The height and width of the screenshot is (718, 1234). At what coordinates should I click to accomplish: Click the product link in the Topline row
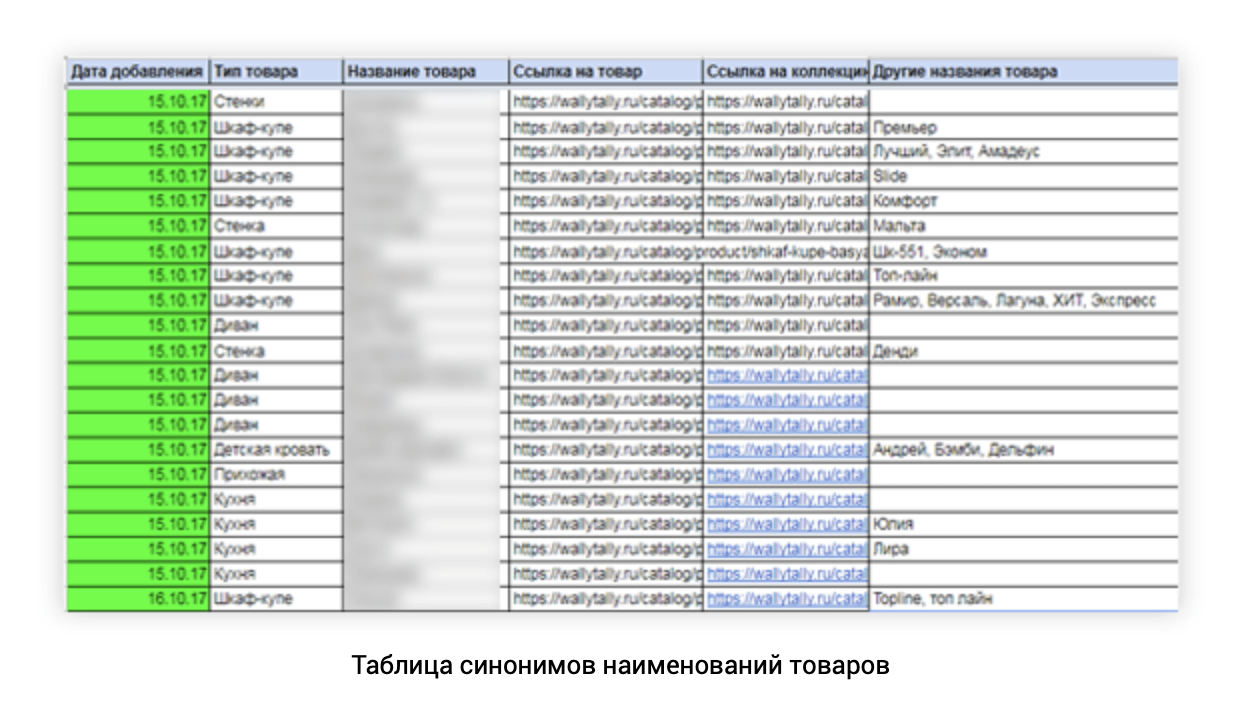coord(607,599)
